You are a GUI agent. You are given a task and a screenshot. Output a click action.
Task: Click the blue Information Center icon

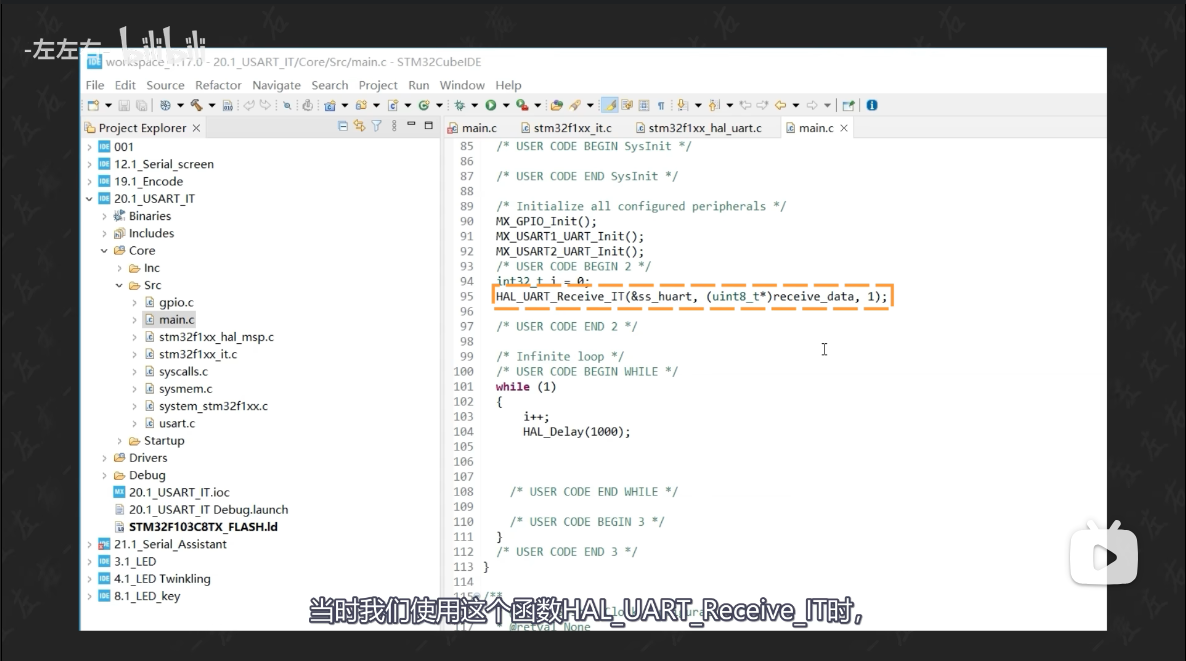pyautogui.click(x=872, y=105)
